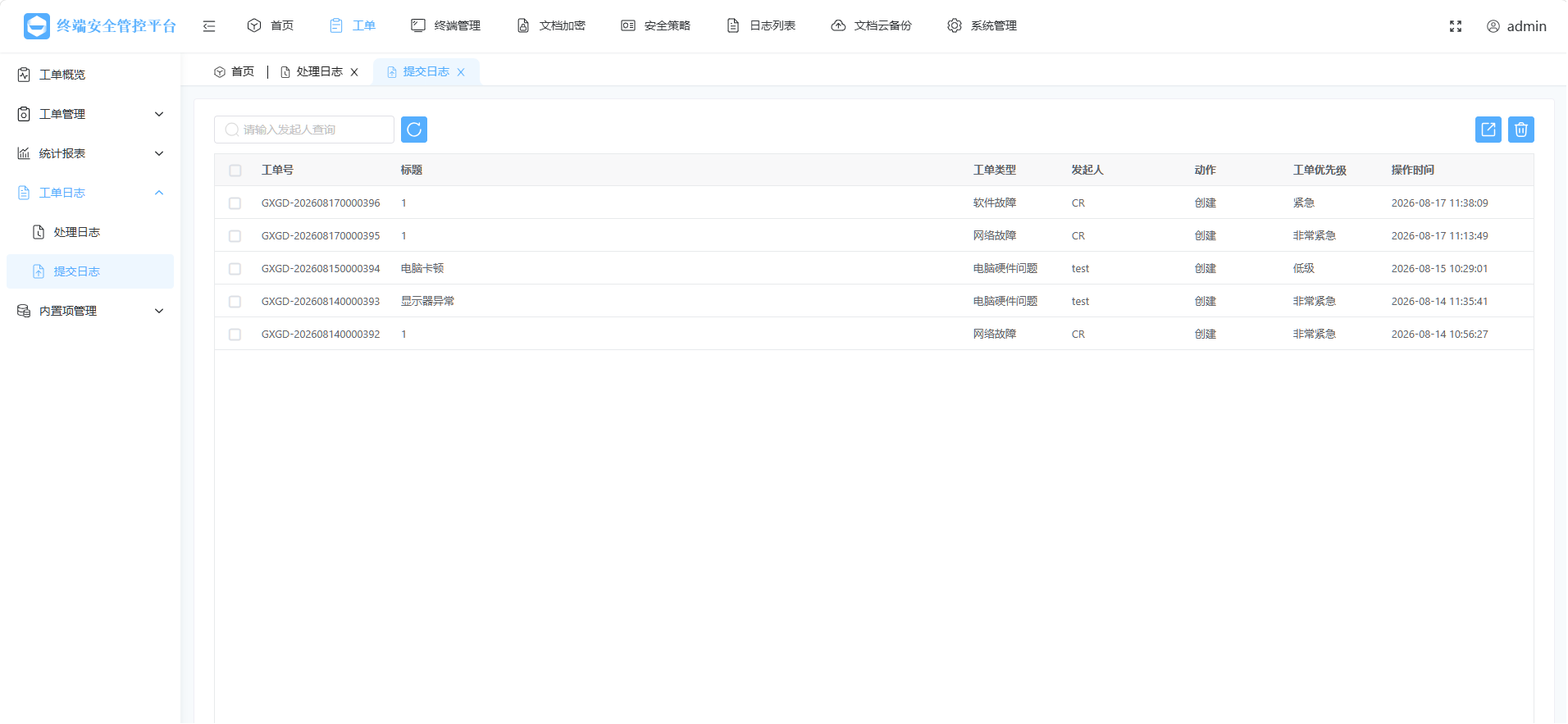Click the 处理日志 sidebar file icon
1568x724 pixels.
(39, 232)
